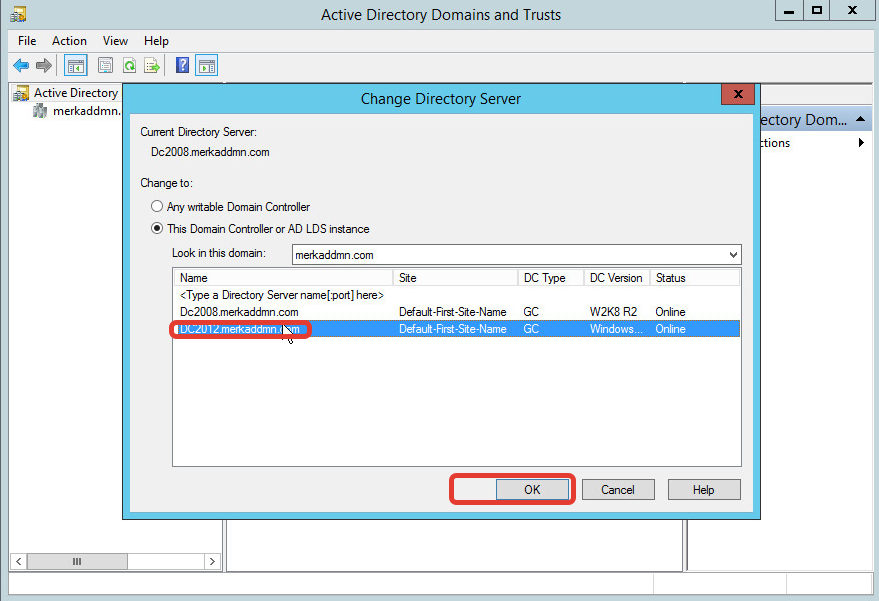879x601 pixels.
Task: Click the GC type cell for DC2012
Action: coord(531,329)
